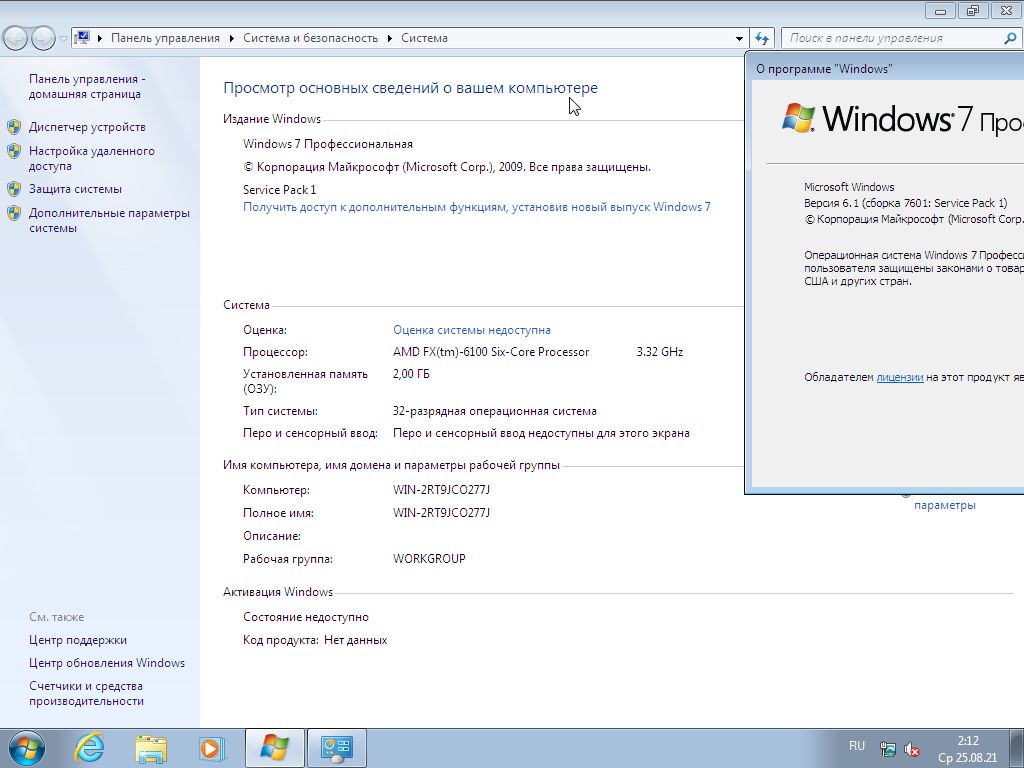
Task: Select AMD FX(tm)-6100 Six-Core Processor text
Action: tap(491, 352)
